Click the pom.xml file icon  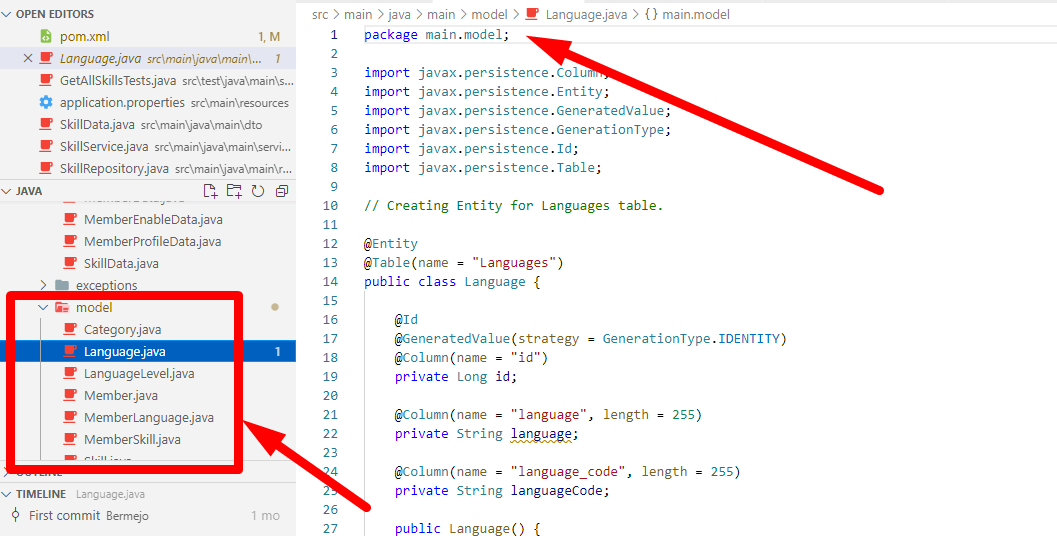[46, 36]
